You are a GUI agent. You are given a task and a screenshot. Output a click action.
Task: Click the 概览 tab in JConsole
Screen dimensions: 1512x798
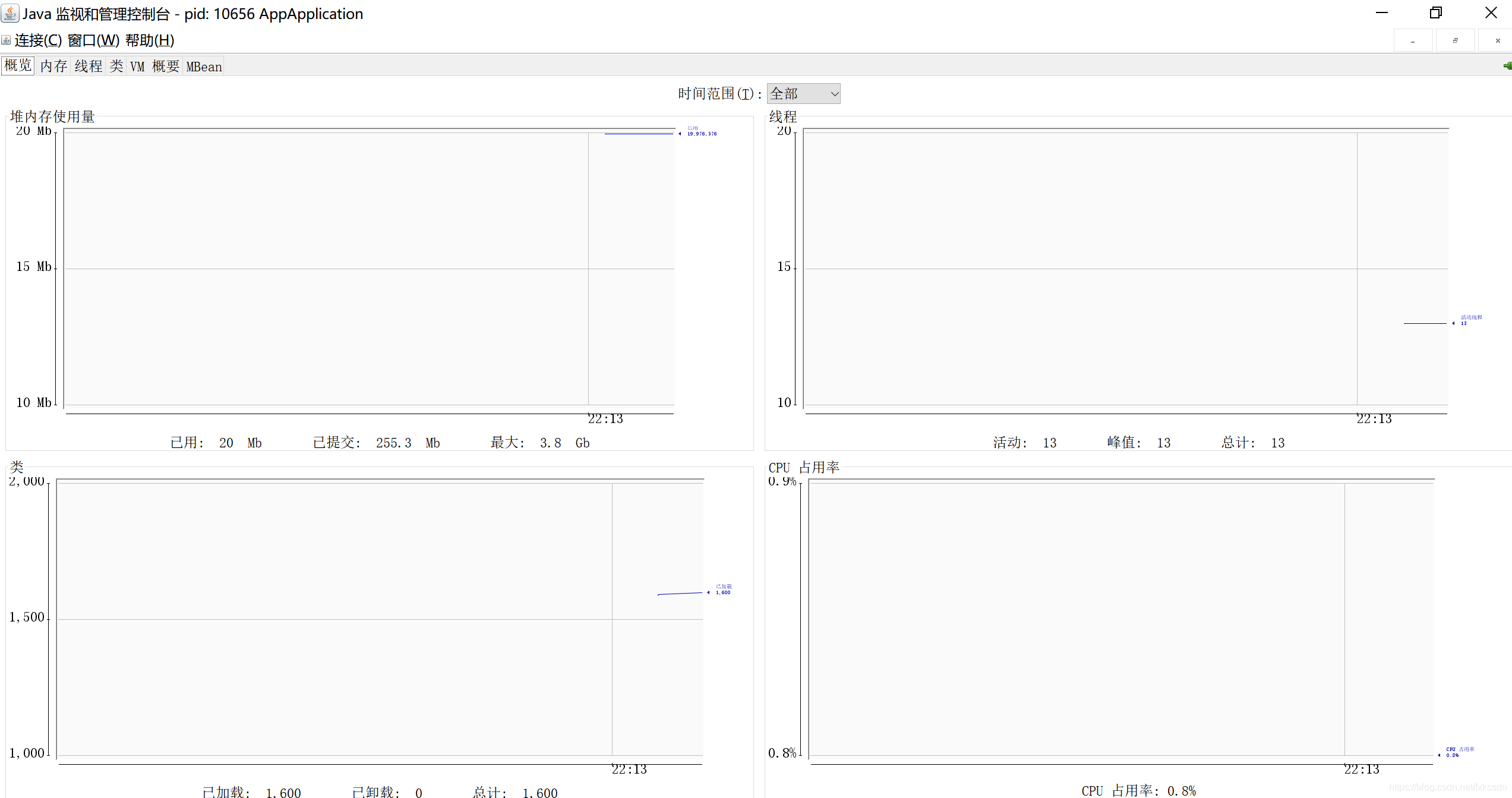click(x=18, y=66)
